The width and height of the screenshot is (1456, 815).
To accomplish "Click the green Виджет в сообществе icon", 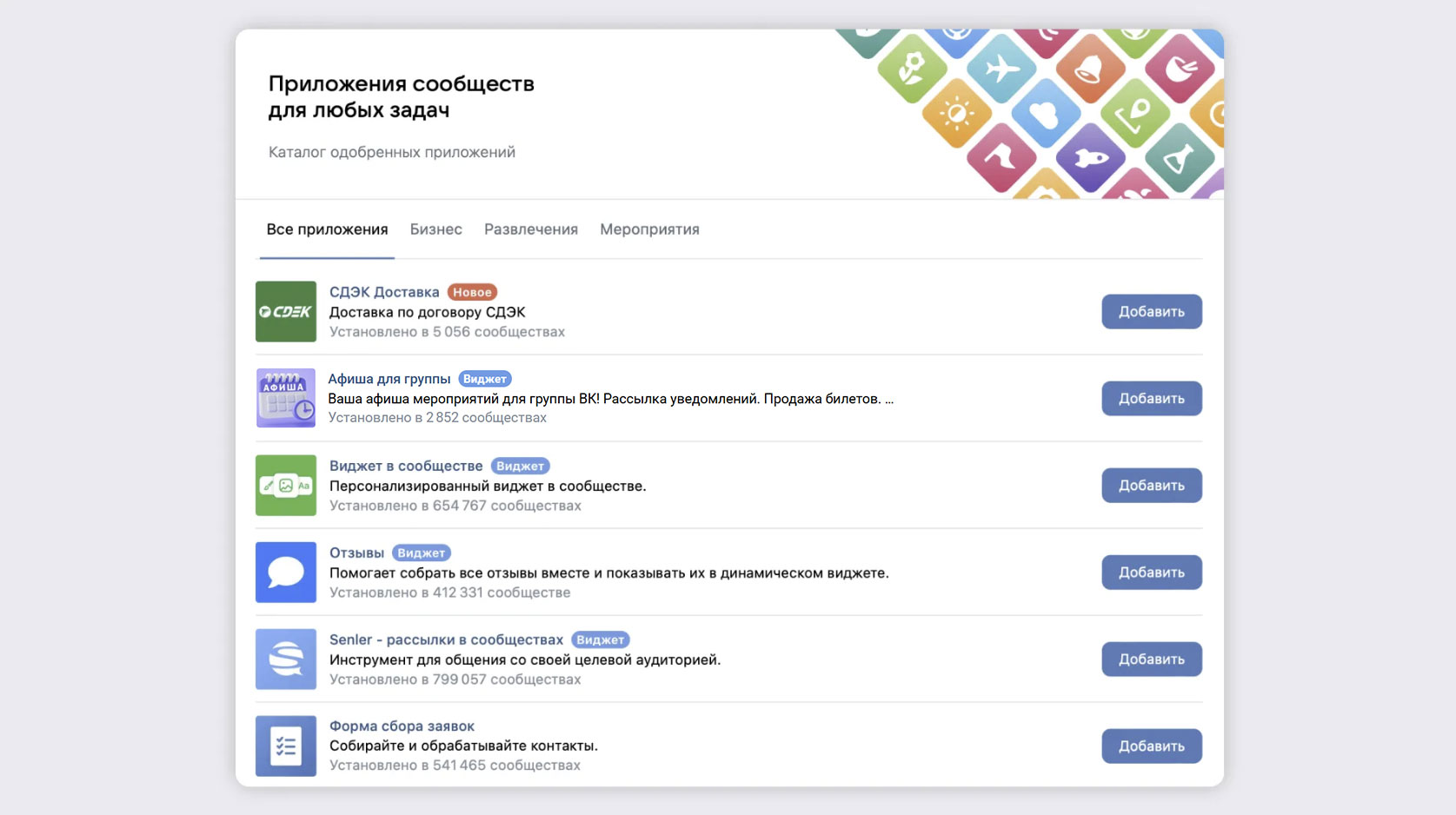I will [285, 486].
